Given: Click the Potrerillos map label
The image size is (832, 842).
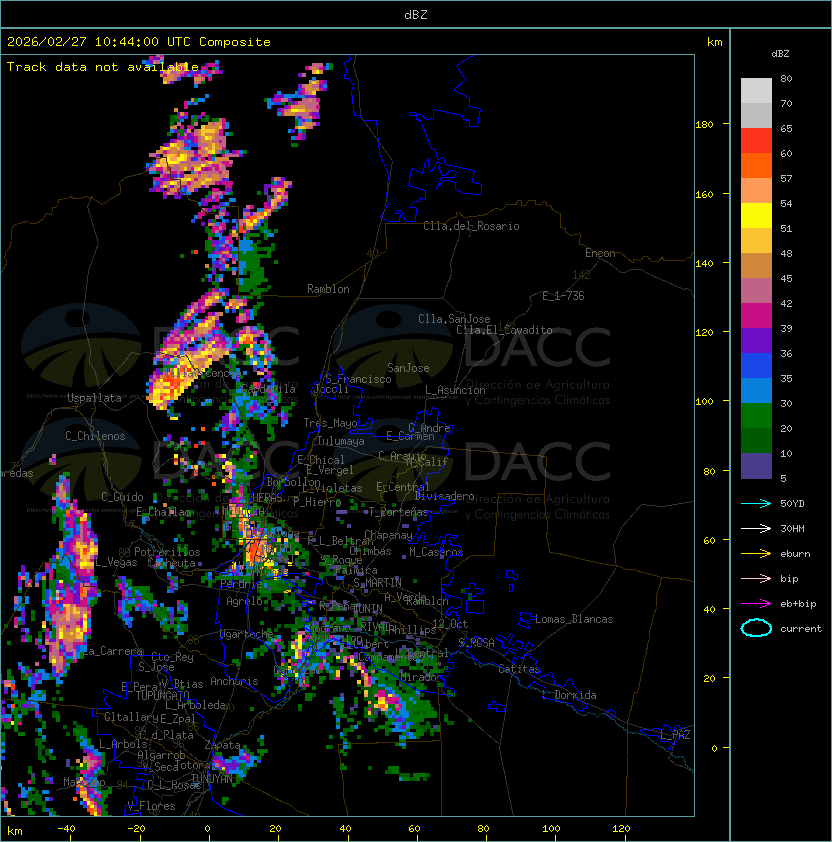Looking at the screenshot, I should click(x=167, y=552).
